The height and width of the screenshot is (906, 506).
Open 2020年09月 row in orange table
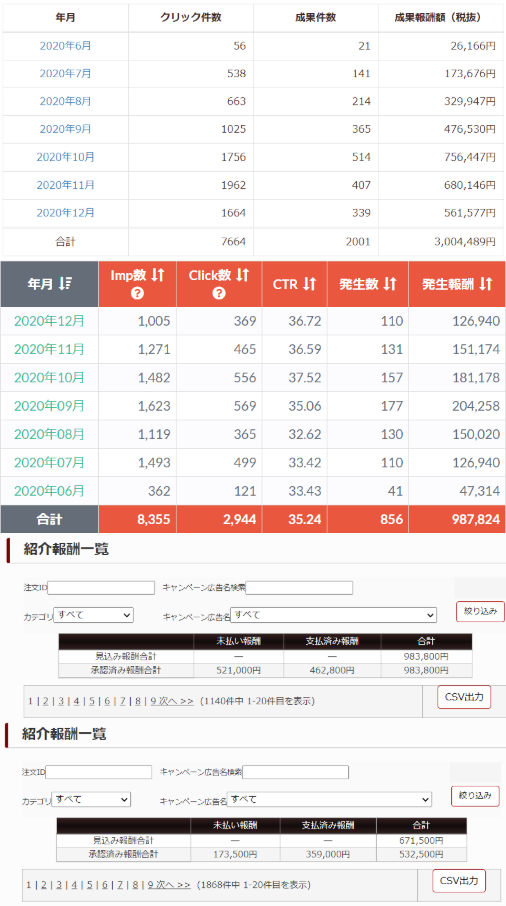click(49, 406)
